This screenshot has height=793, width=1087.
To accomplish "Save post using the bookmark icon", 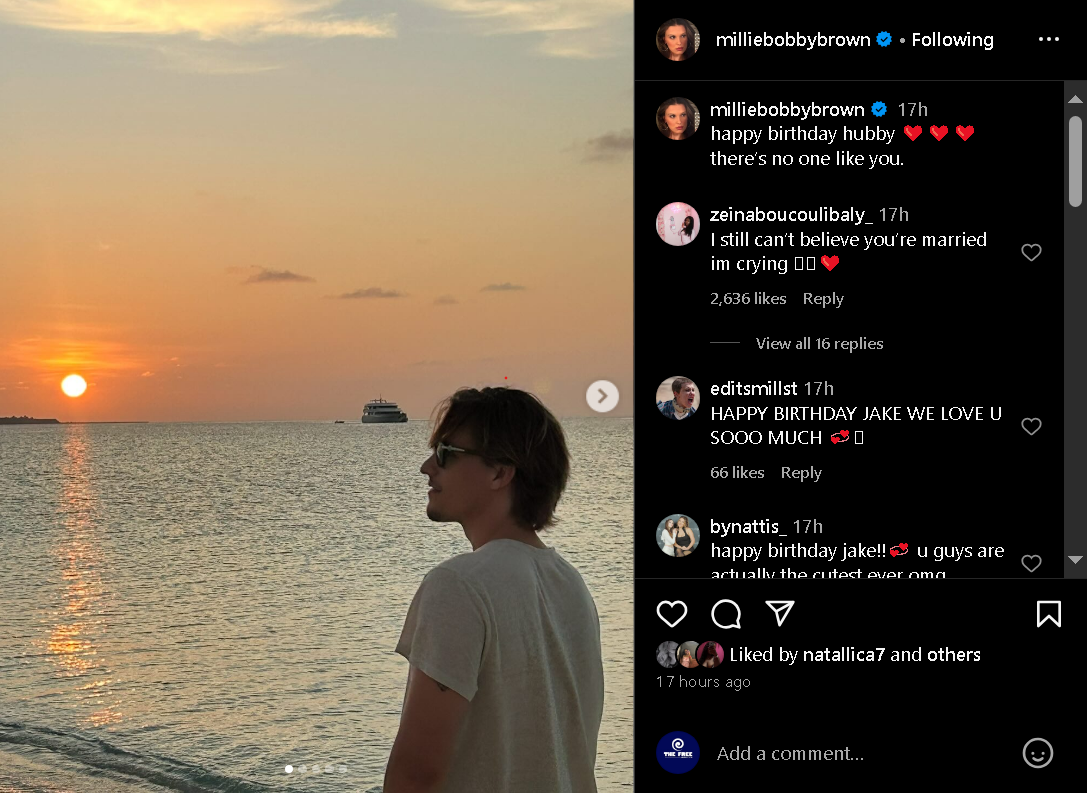I will (x=1048, y=614).
